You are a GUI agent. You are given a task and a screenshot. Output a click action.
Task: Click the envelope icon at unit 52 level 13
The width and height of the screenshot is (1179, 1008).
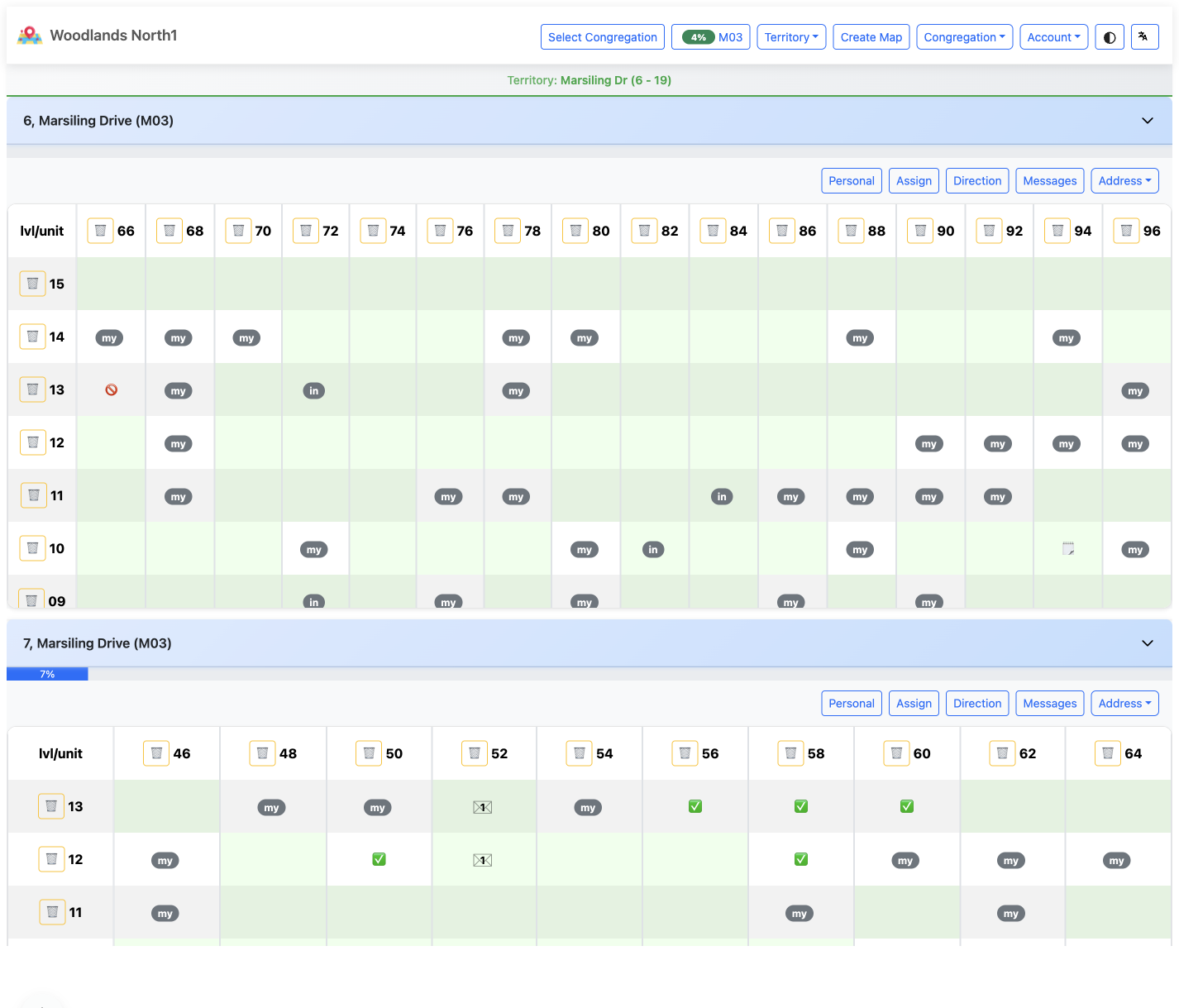point(483,807)
